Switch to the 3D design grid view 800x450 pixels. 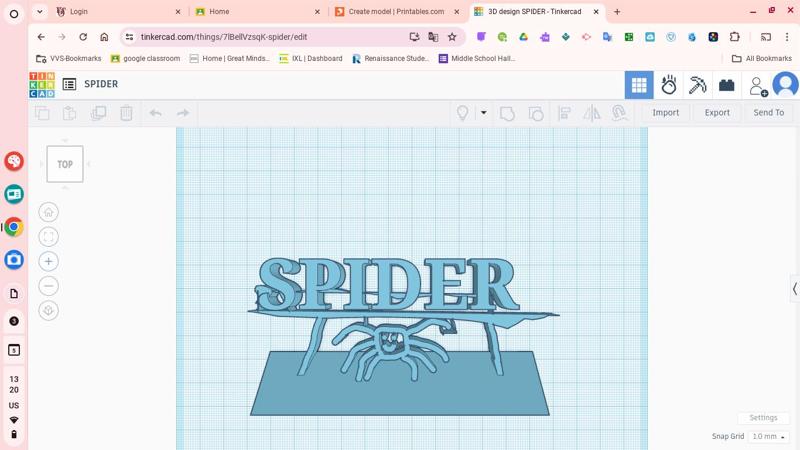(x=639, y=85)
